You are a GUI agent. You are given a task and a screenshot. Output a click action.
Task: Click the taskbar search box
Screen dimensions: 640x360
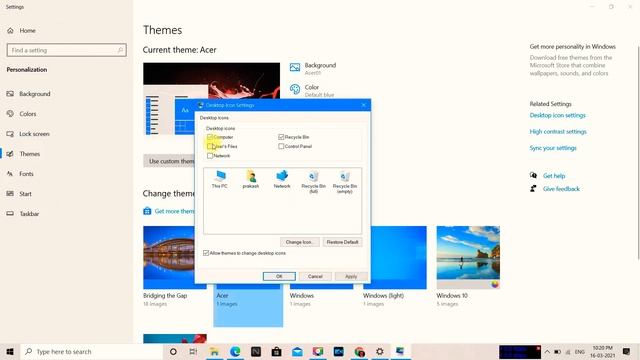point(91,351)
